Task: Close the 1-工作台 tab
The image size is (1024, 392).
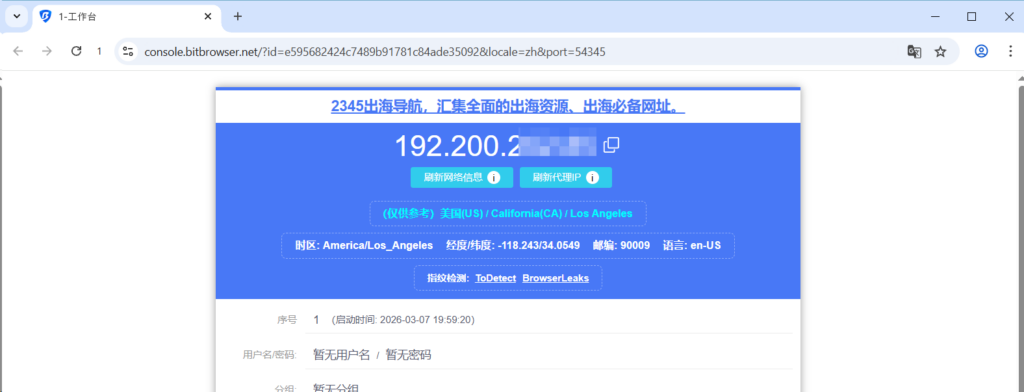Action: point(208,16)
